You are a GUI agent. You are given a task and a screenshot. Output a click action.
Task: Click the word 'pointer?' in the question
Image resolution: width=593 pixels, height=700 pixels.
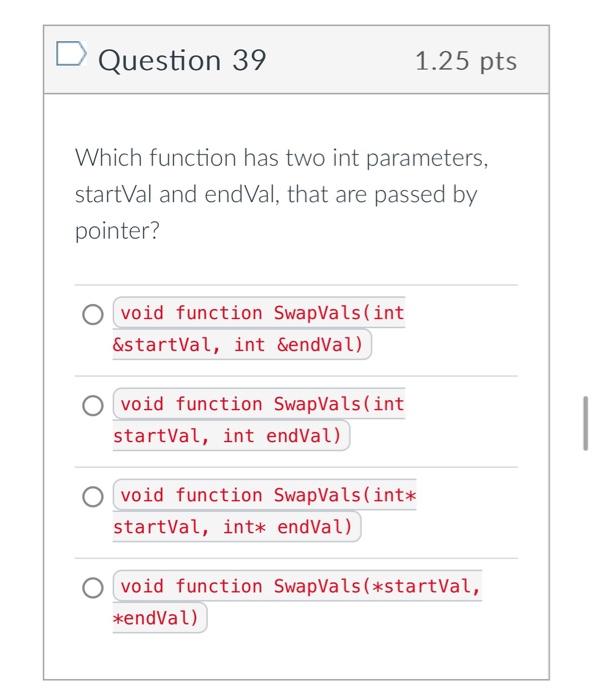[x=117, y=231]
